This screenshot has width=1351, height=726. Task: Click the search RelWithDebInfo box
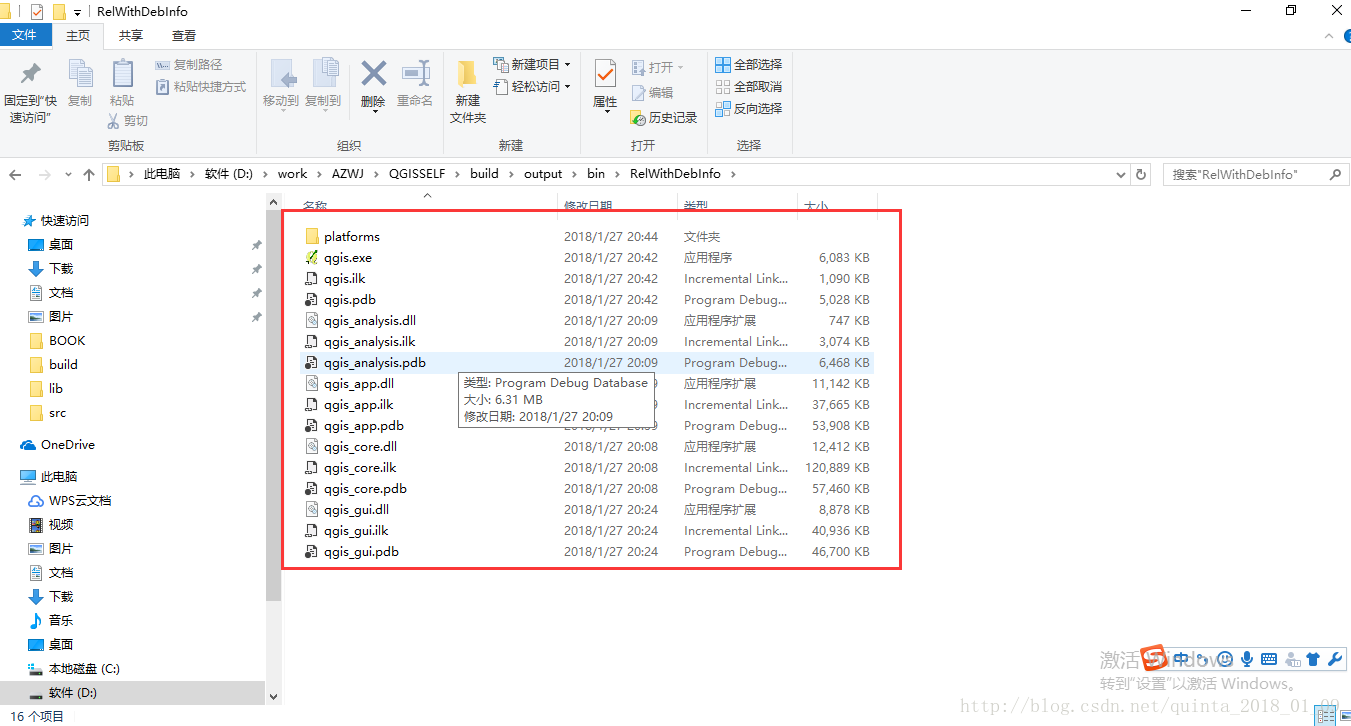(1256, 174)
